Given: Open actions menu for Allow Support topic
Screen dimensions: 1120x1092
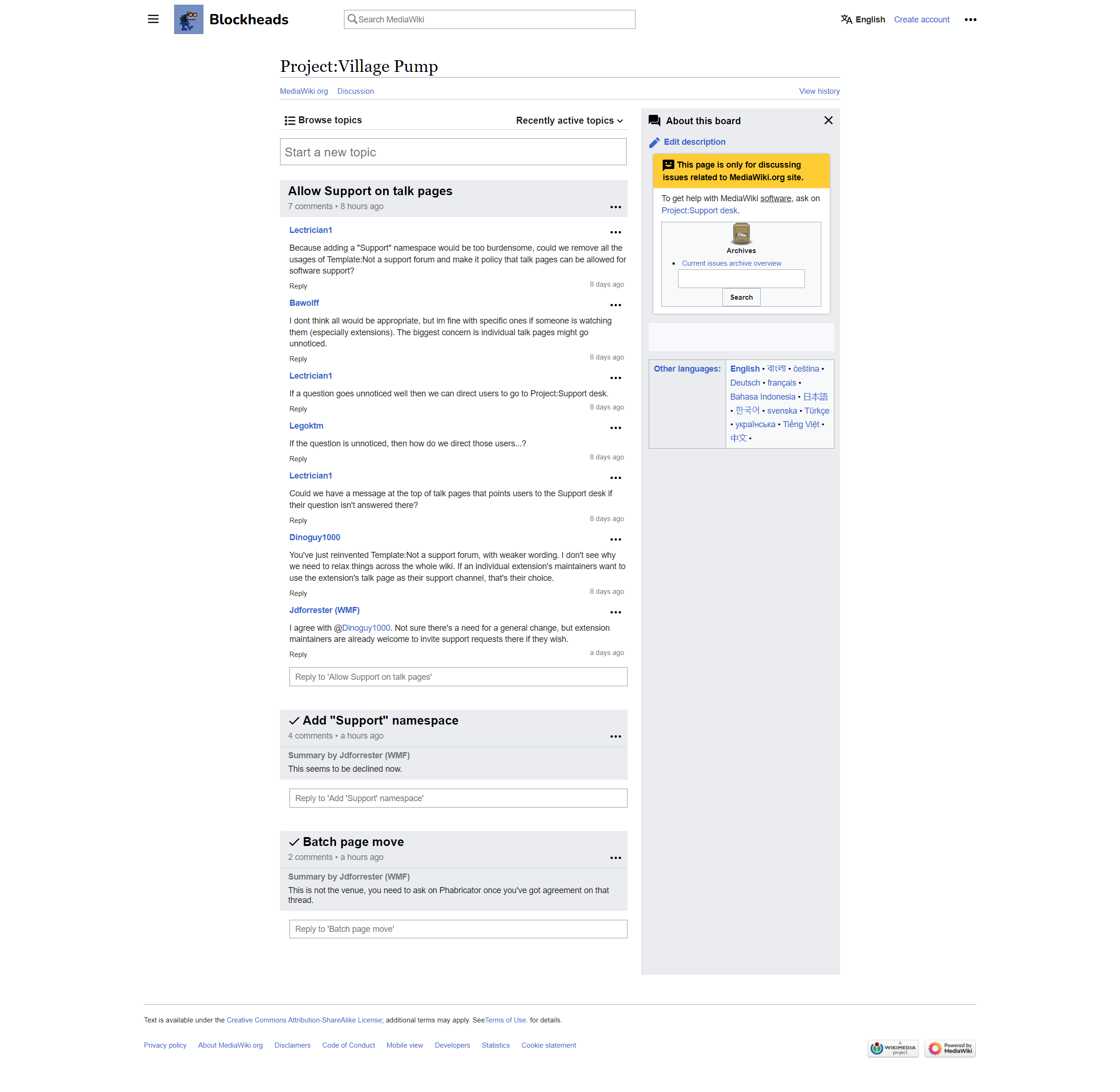Looking at the screenshot, I should pos(615,207).
